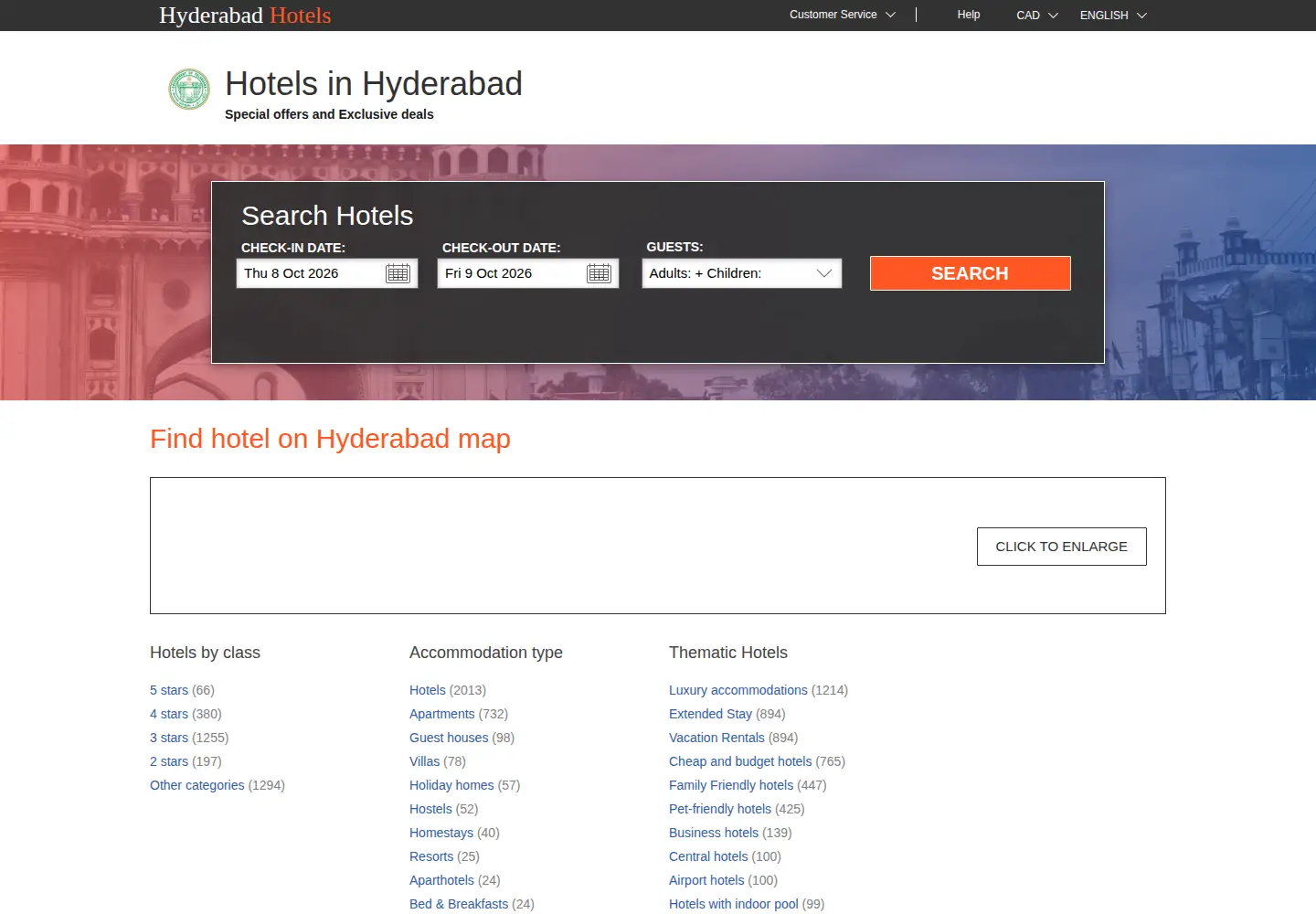Open Family Friendly hotels link
Viewport: 1316px width, 914px height.
tap(731, 785)
